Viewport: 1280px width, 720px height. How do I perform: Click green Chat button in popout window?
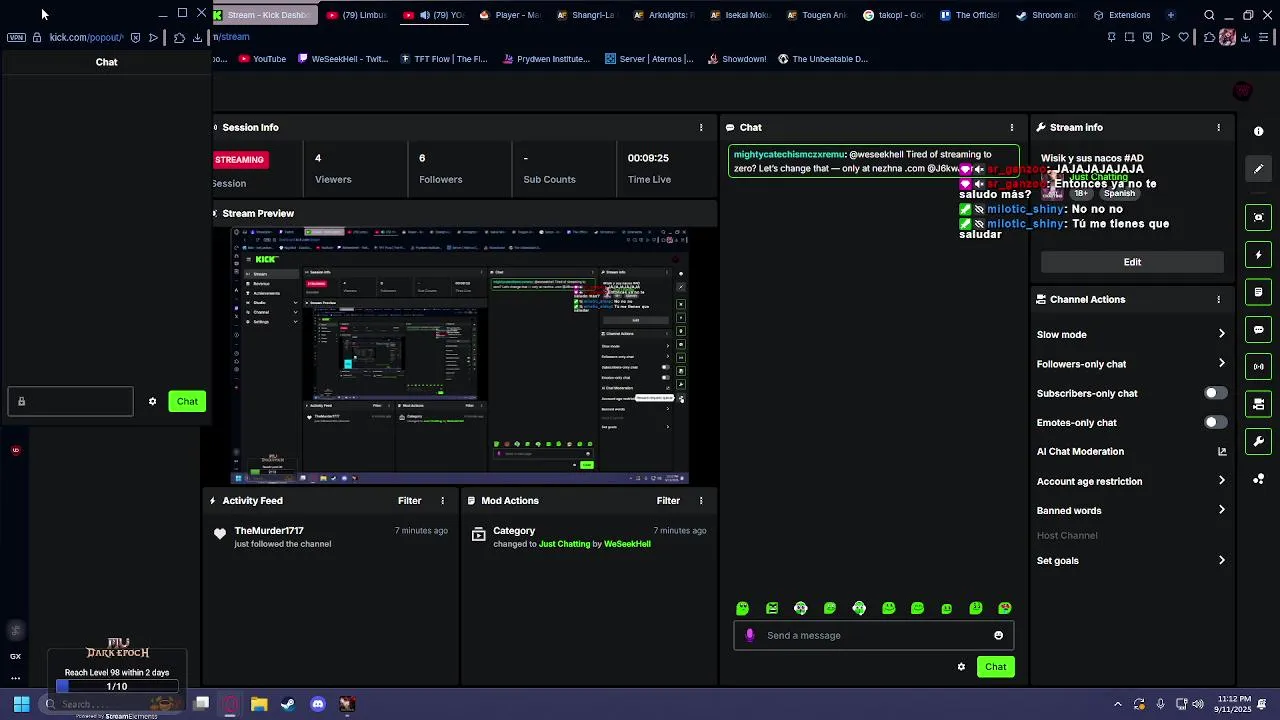(187, 402)
